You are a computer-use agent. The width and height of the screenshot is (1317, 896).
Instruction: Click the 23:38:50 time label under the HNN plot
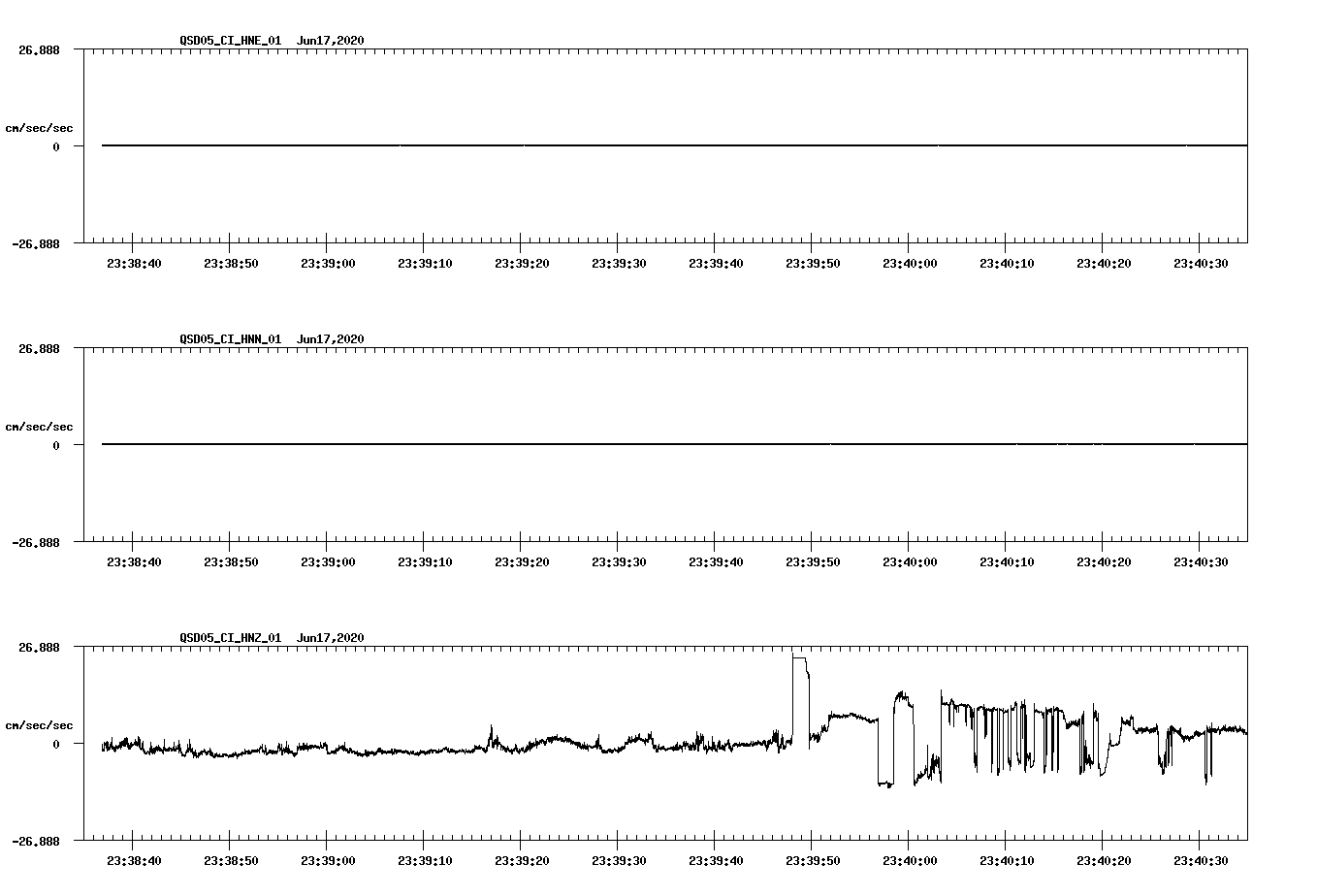pos(231,561)
